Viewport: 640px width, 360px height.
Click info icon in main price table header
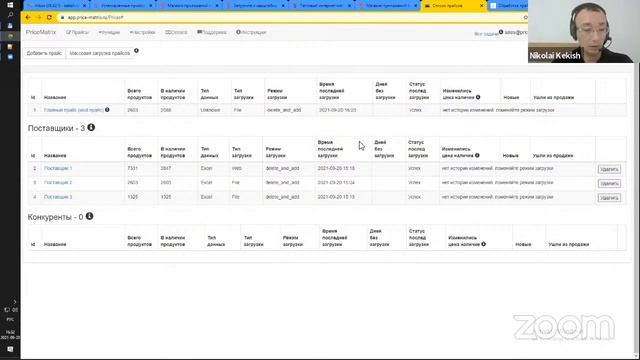tap(478, 97)
